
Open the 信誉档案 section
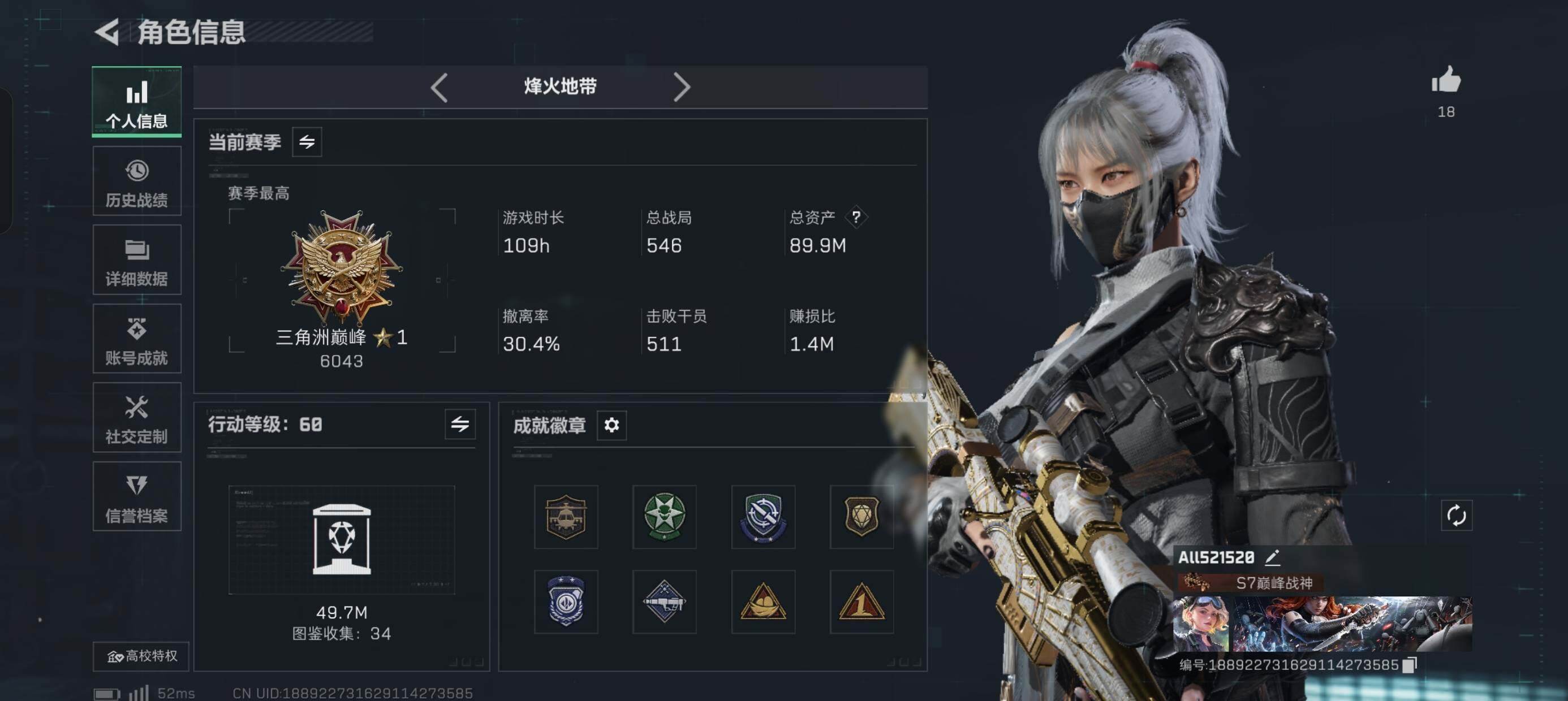pyautogui.click(x=137, y=496)
